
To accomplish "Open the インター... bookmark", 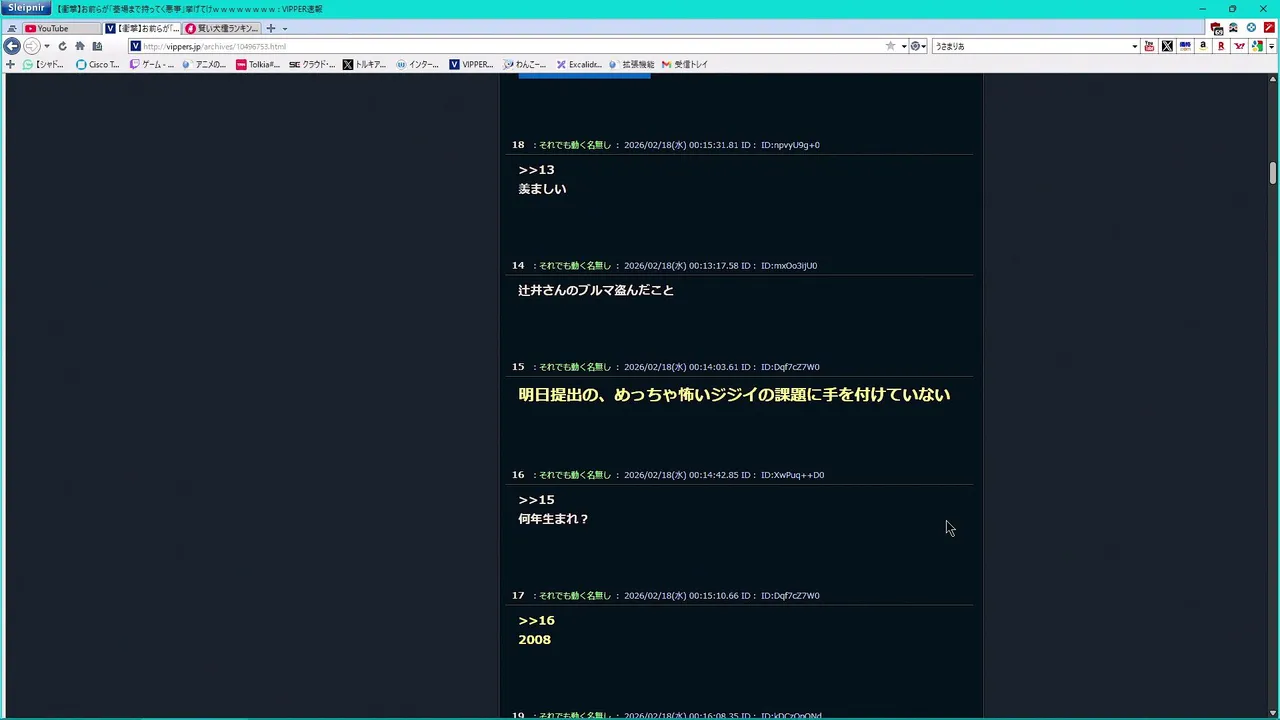I will pyautogui.click(x=418, y=64).
